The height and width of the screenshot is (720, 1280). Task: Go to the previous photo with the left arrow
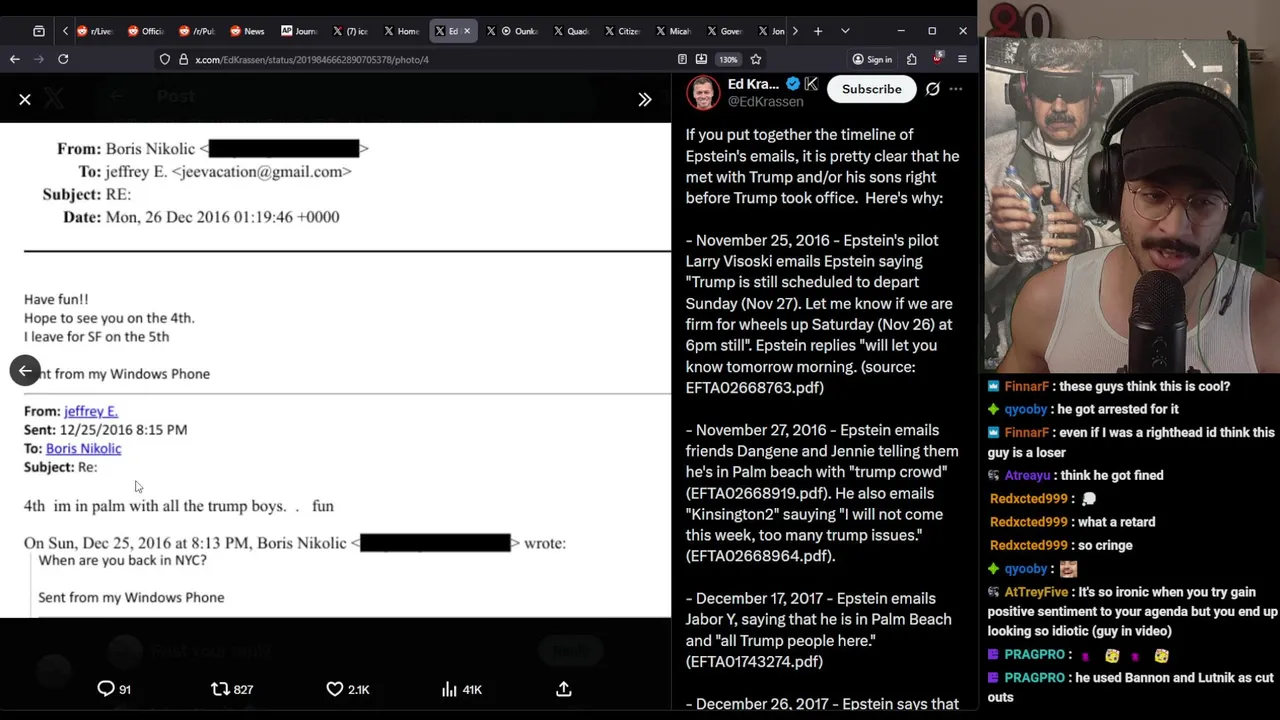[x=25, y=370]
